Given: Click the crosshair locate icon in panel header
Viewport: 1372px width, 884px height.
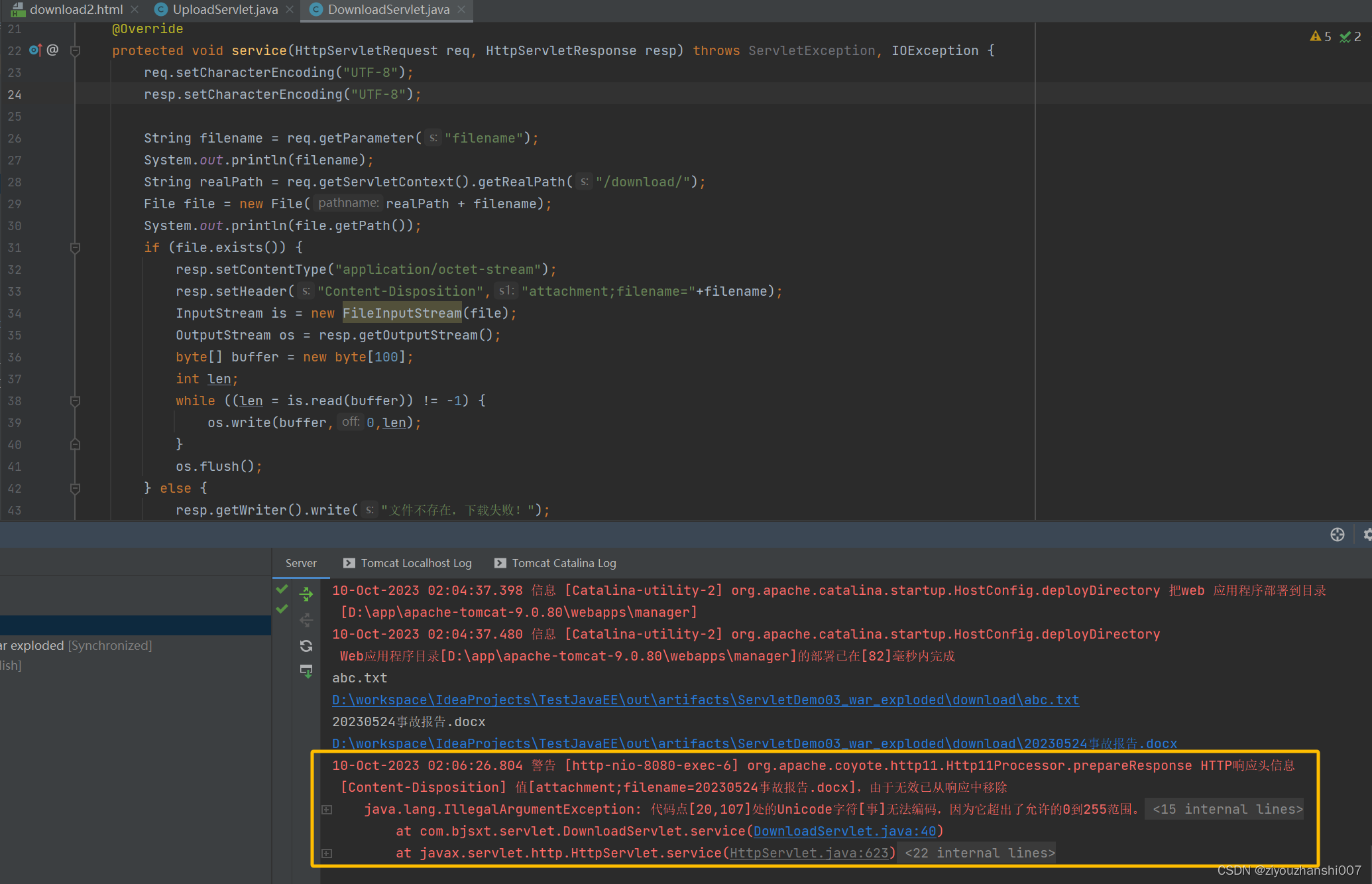Looking at the screenshot, I should tap(1337, 535).
